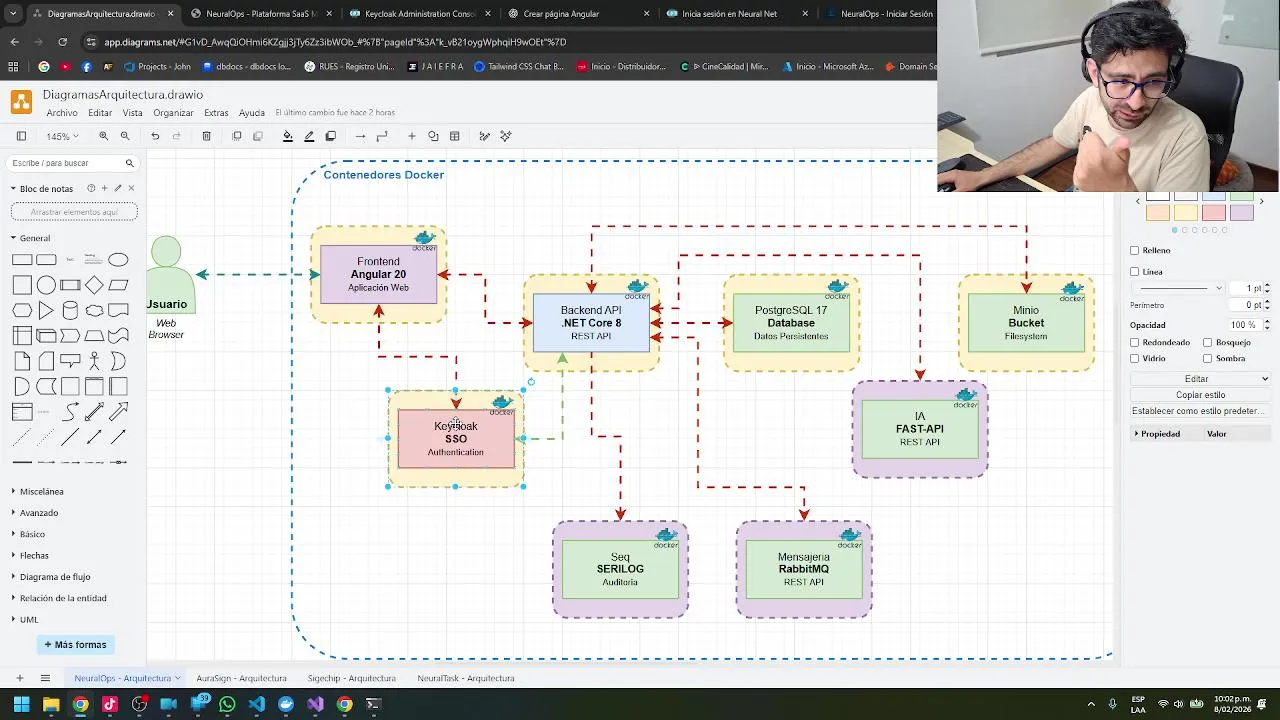
Task: Click the insert plus icon in toolbar
Action: (x=411, y=136)
